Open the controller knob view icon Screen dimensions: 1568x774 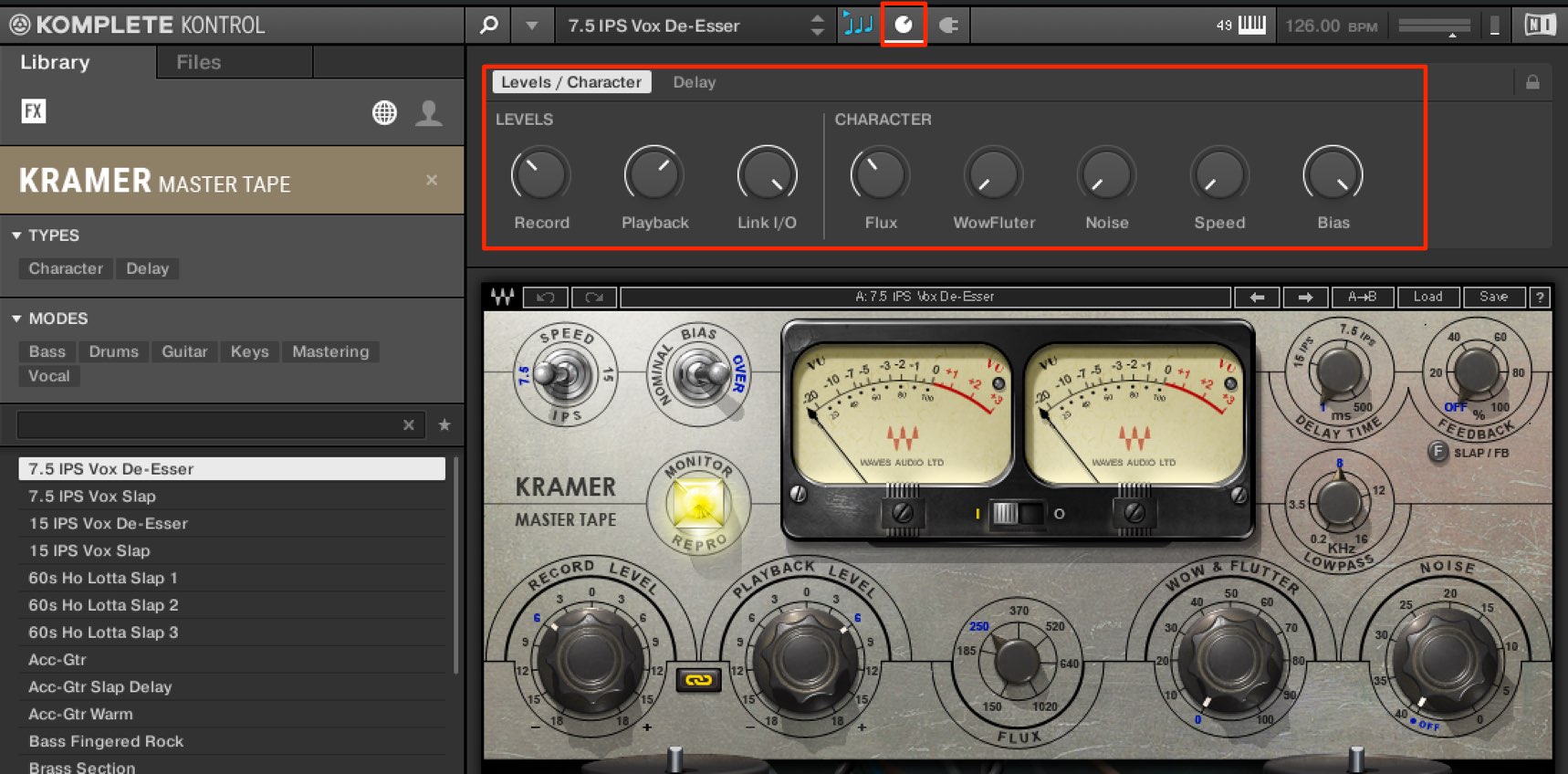point(904,25)
